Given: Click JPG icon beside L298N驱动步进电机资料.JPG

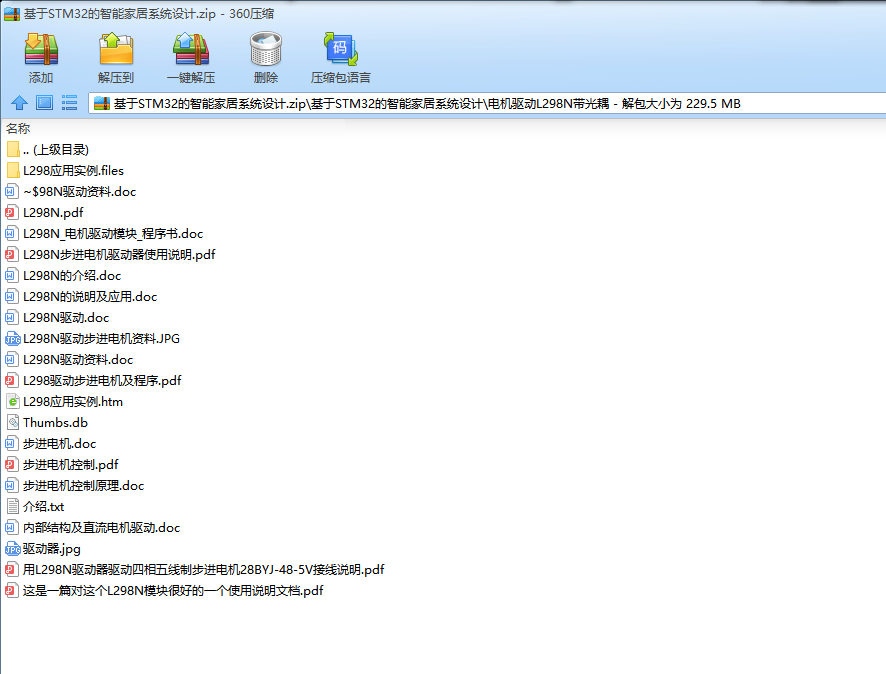Looking at the screenshot, I should [12, 338].
